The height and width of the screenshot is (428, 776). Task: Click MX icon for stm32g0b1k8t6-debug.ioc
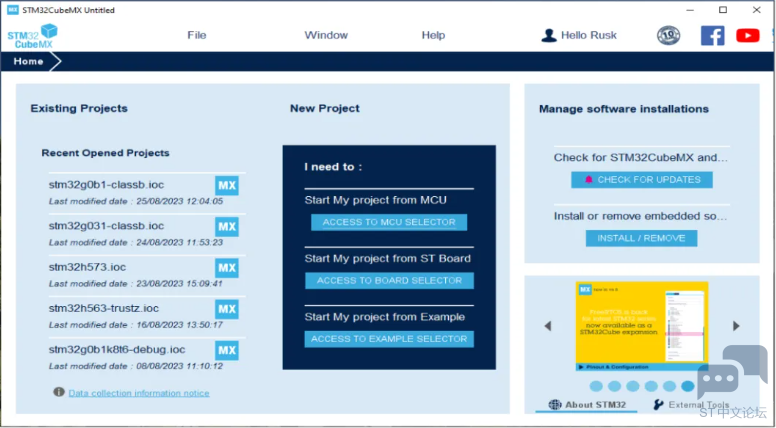tap(227, 350)
